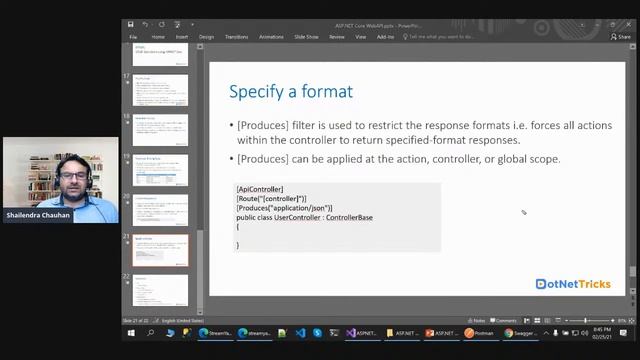Switch to Normal view icon

527,321
